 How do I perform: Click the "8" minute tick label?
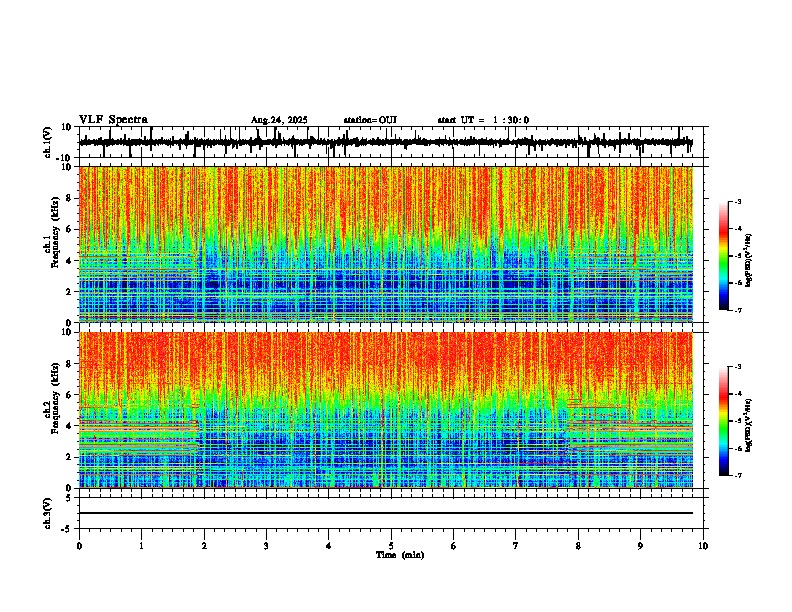click(x=578, y=546)
